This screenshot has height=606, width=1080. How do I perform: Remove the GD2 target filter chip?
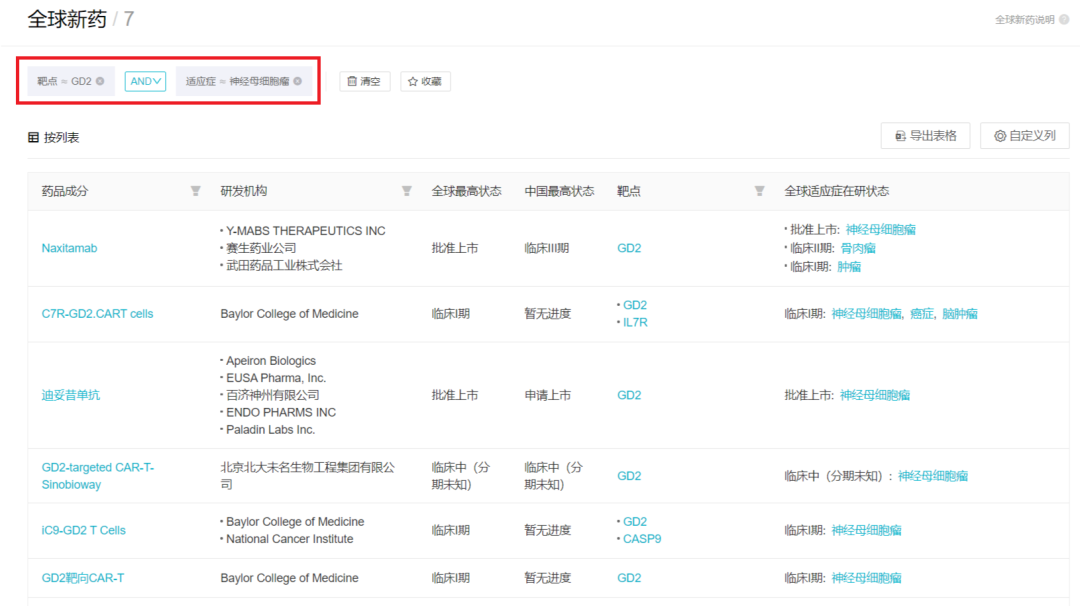coord(100,81)
